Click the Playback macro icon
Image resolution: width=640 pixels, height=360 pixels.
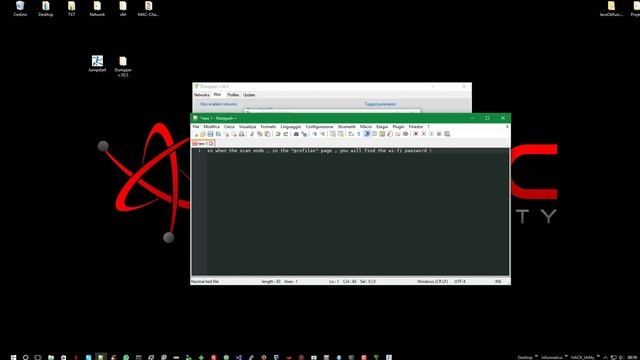(431, 134)
